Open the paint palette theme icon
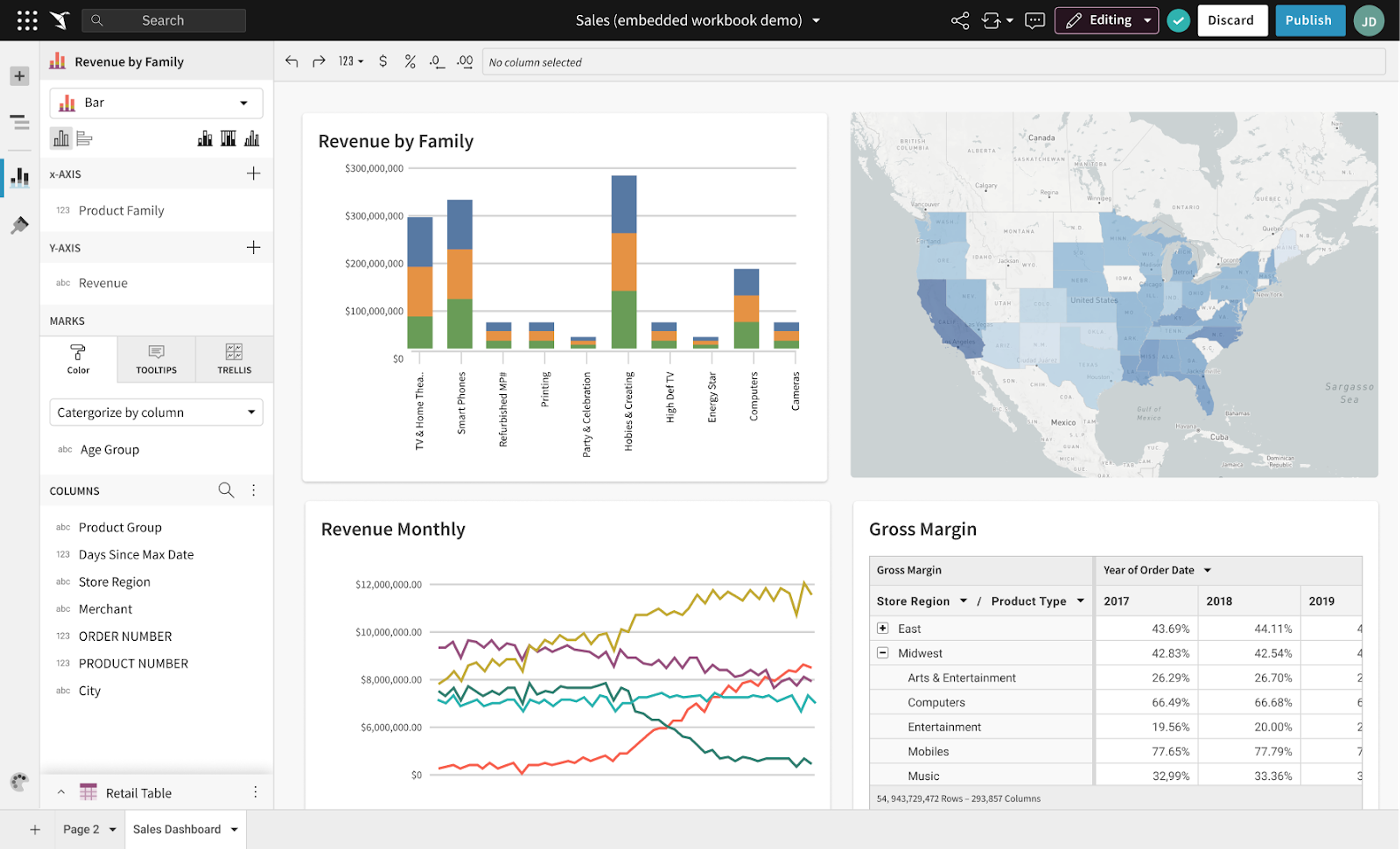The image size is (1400, 849). [x=19, y=782]
